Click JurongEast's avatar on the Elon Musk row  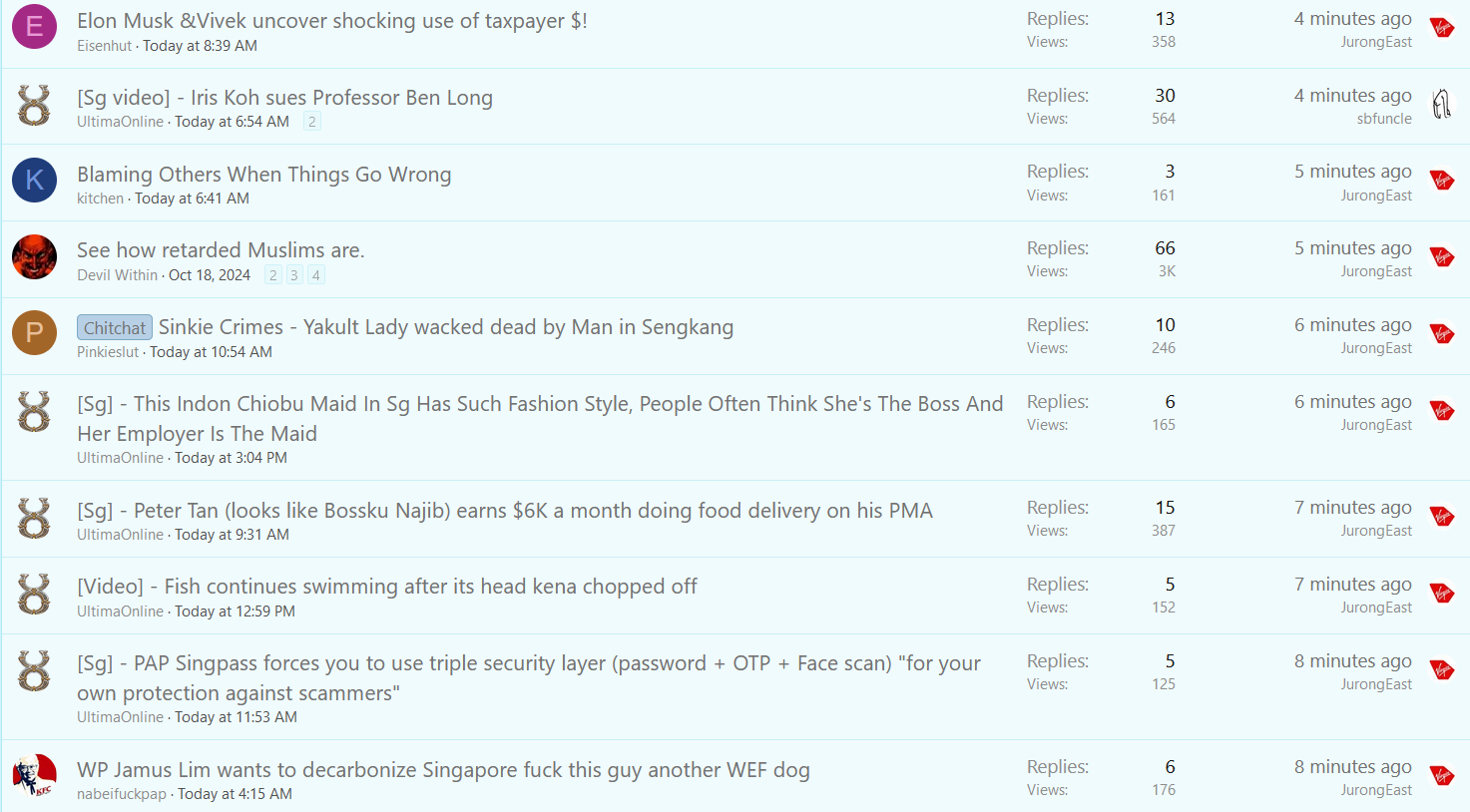pos(1441,28)
